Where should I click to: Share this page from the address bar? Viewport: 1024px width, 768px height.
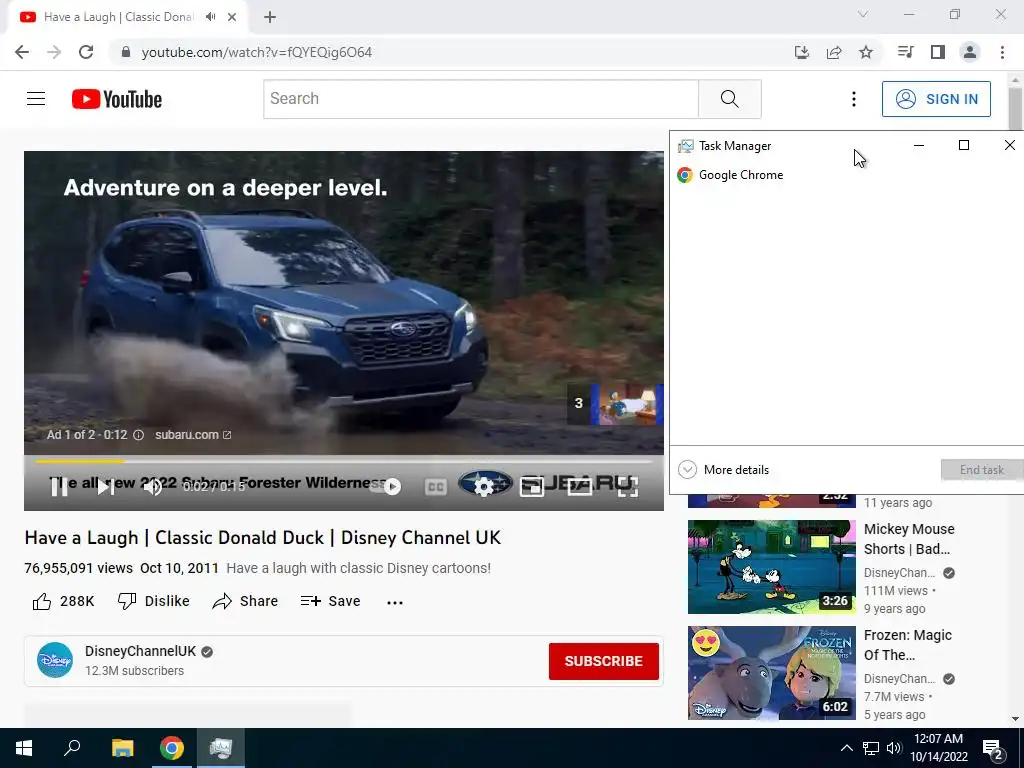[x=834, y=52]
